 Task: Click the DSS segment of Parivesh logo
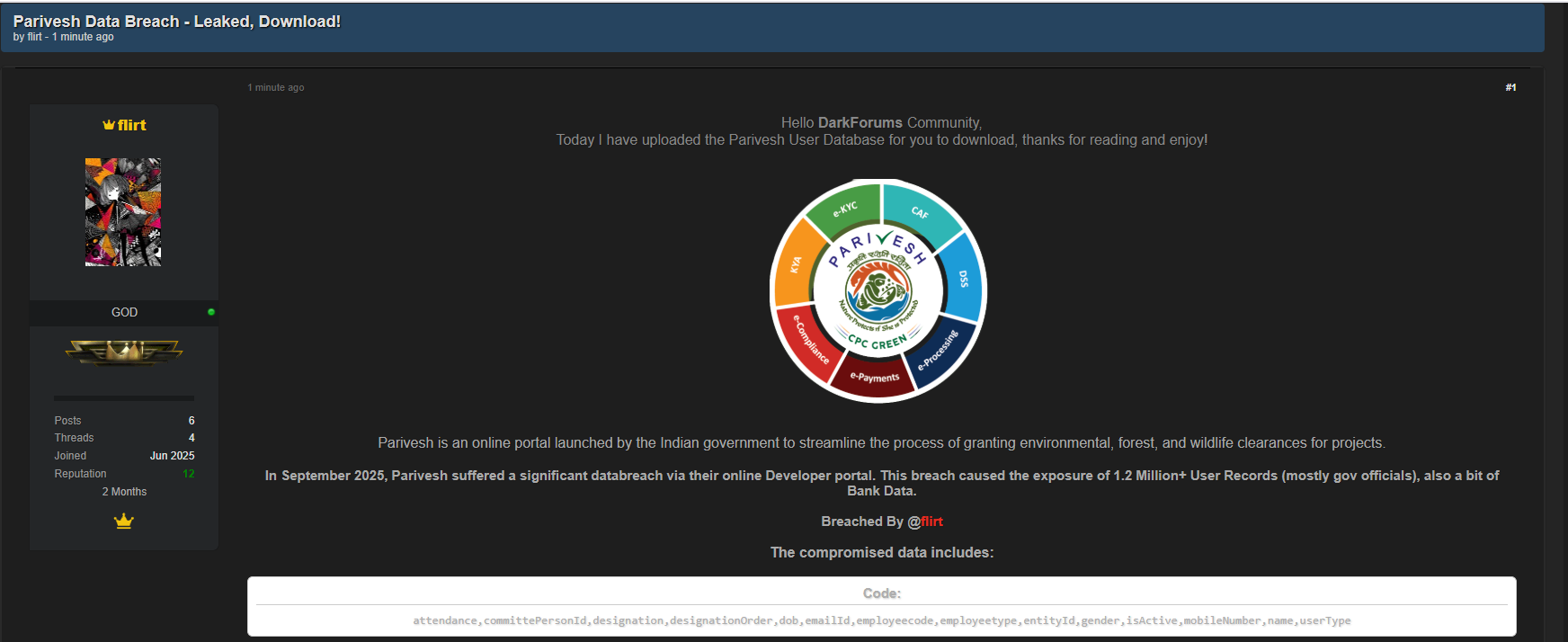click(x=964, y=279)
